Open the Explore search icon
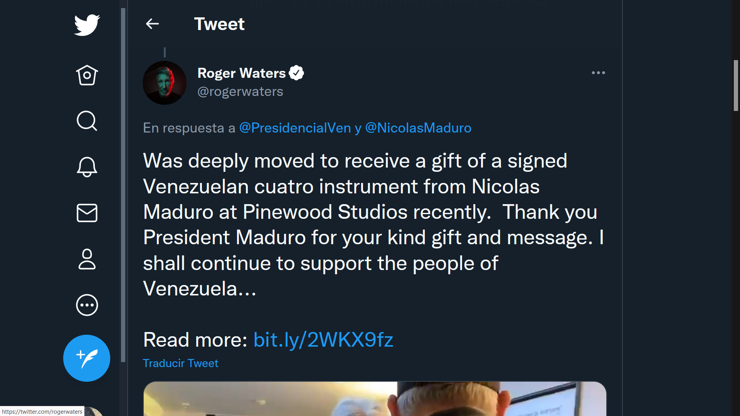This screenshot has width=740, height=416. coord(87,121)
